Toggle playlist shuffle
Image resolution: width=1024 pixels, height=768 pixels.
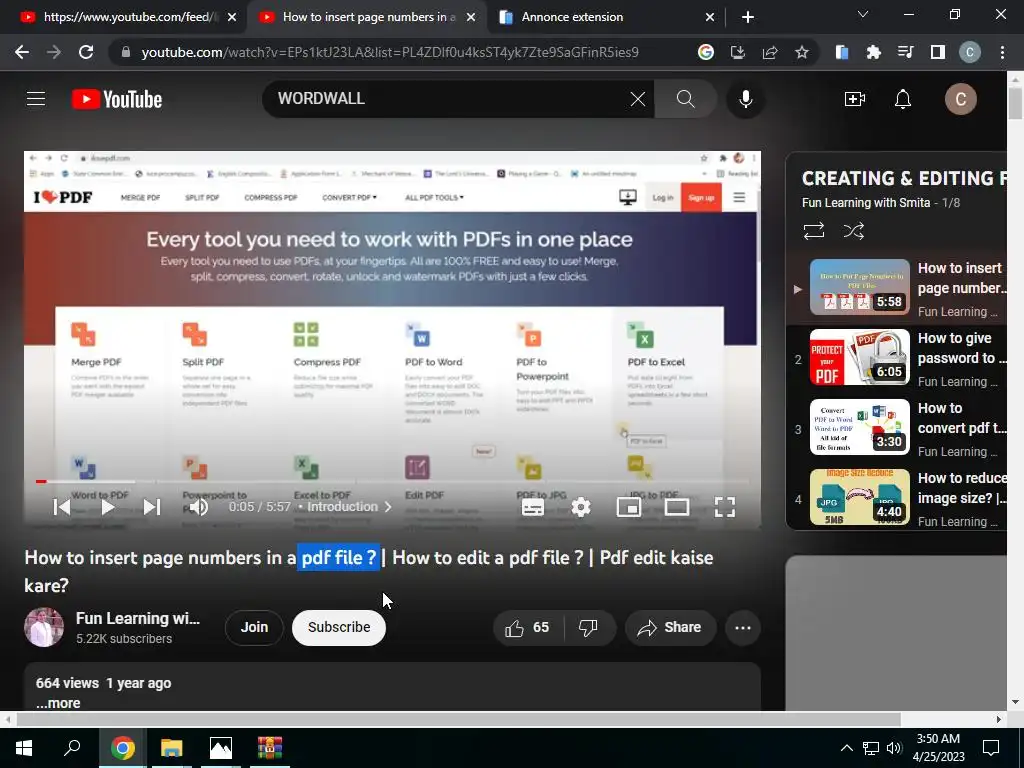[853, 231]
